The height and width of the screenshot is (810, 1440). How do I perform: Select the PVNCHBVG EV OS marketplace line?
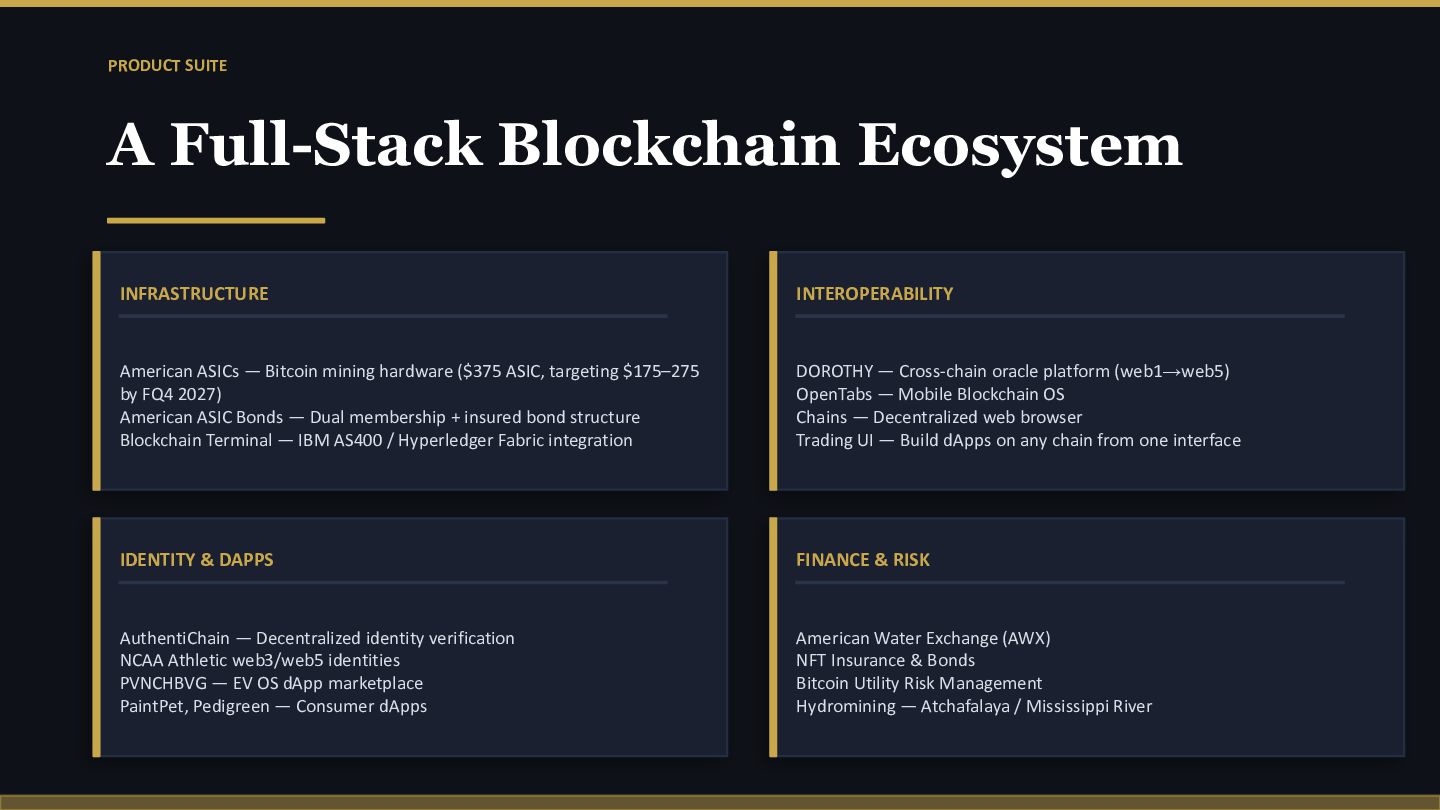271,684
